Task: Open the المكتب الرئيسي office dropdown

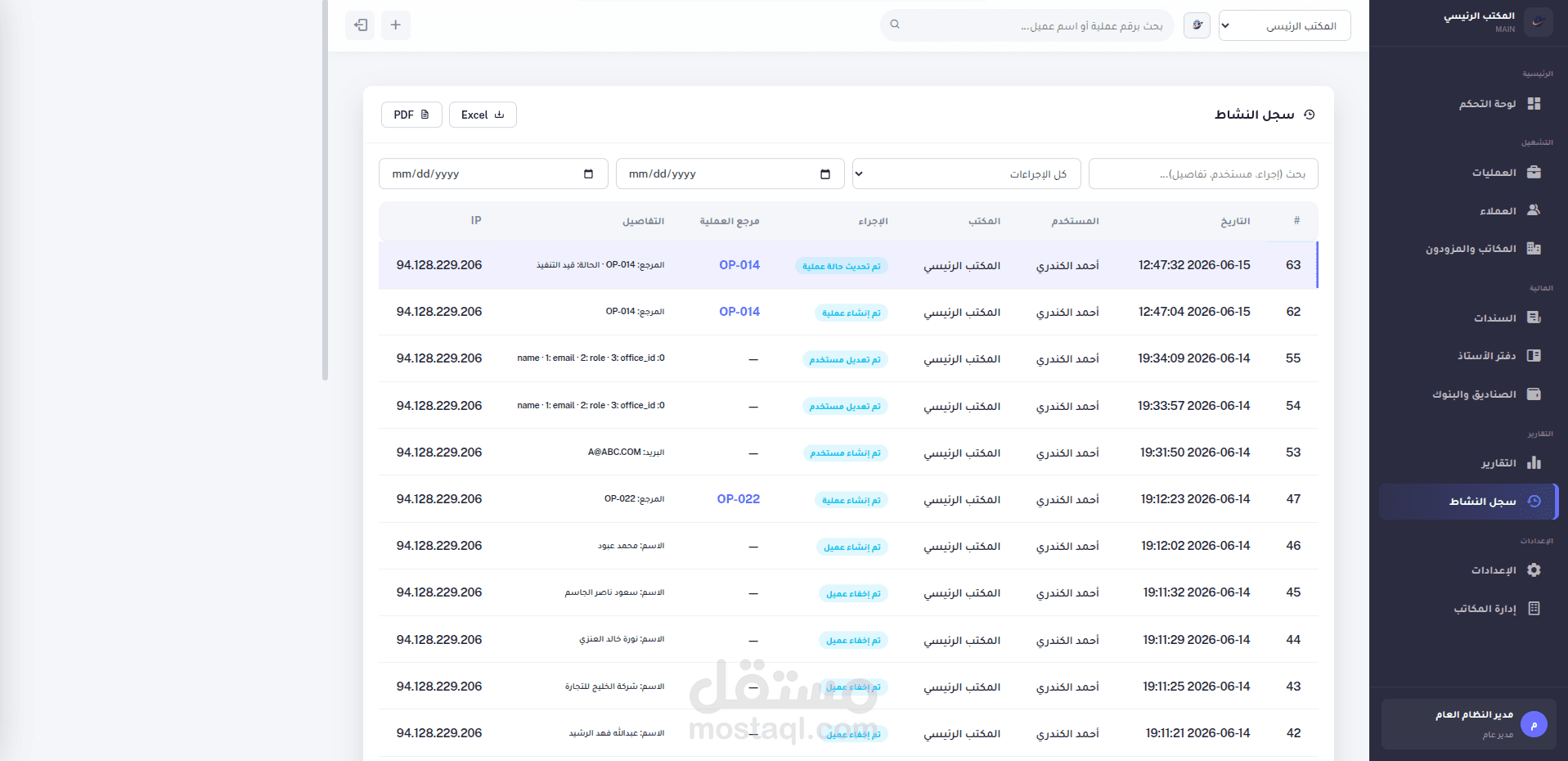Action: [1284, 25]
